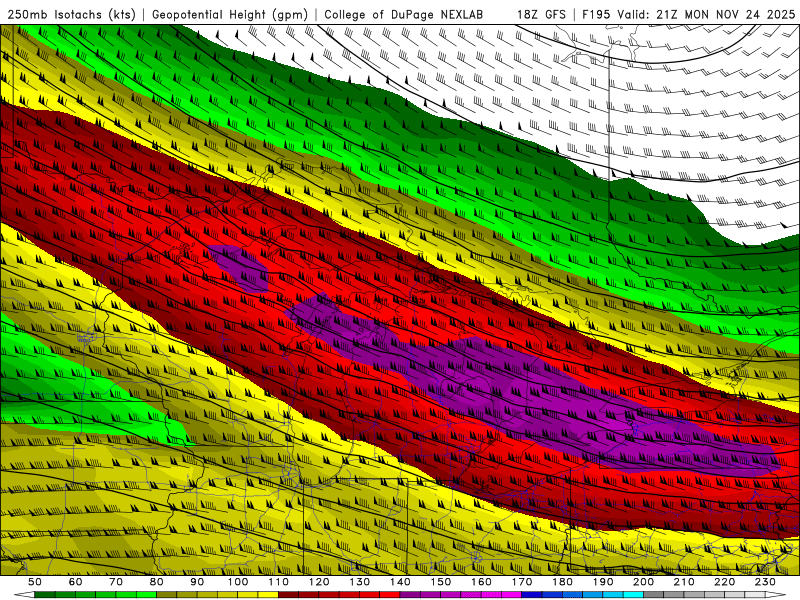This screenshot has width=800, height=600.
Task: Click the darkest green swatch at legend value 50
Action: tap(44, 595)
